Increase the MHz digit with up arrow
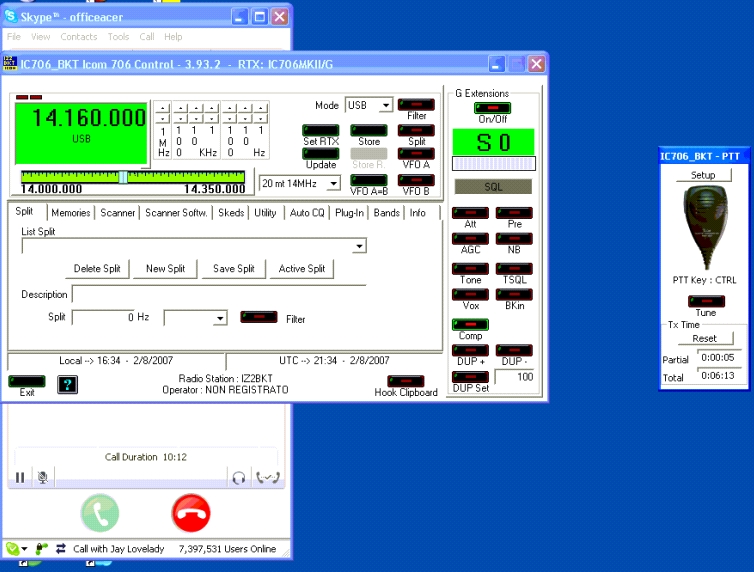Viewport: 754px width, 572px height. [163, 108]
